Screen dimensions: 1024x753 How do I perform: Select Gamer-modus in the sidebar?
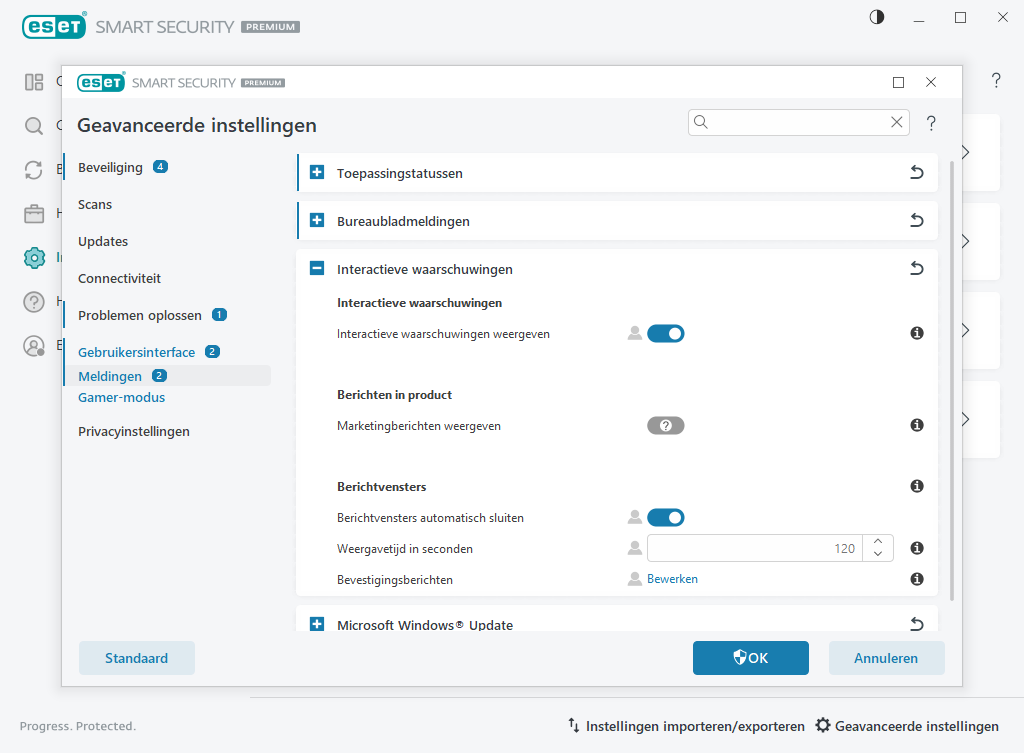[121, 397]
